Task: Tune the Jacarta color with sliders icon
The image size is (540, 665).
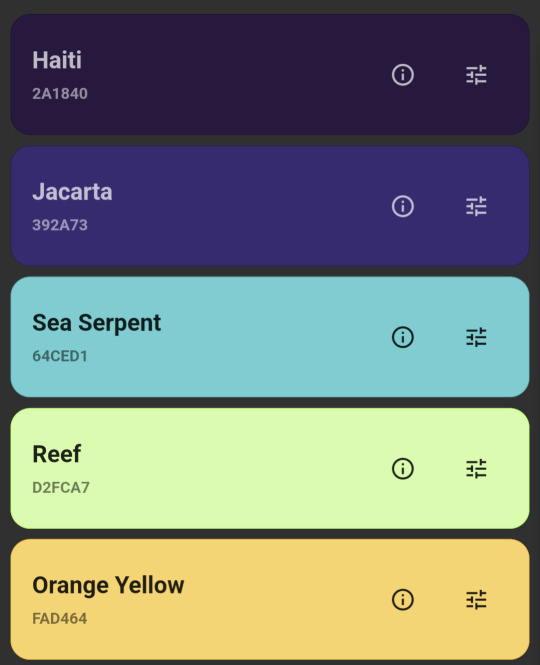Action: pyautogui.click(x=476, y=206)
